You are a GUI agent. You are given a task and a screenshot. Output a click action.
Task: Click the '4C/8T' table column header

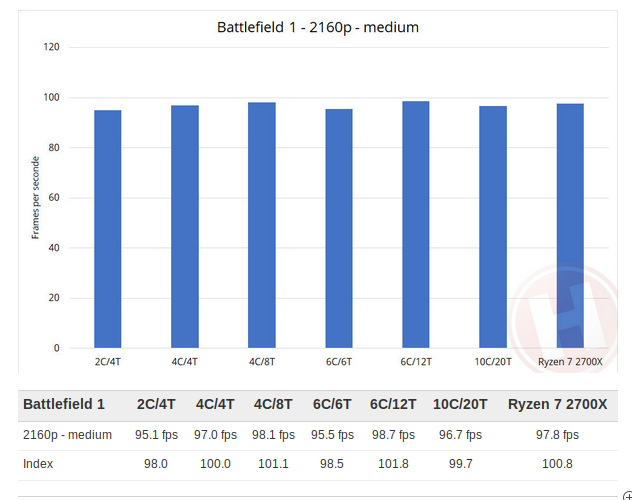pyautogui.click(x=273, y=404)
